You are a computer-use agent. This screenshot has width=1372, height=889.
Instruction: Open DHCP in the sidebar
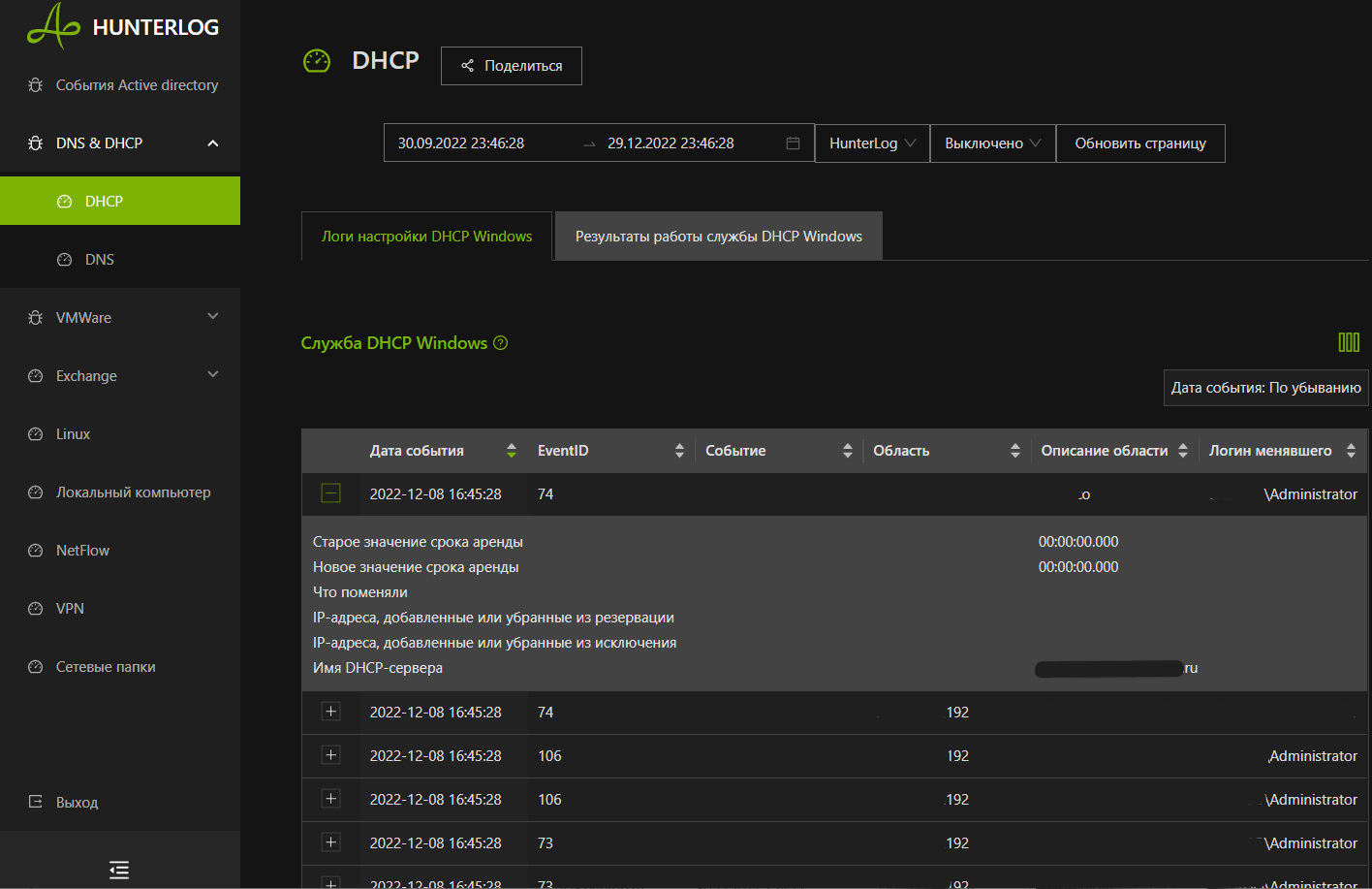click(x=120, y=201)
